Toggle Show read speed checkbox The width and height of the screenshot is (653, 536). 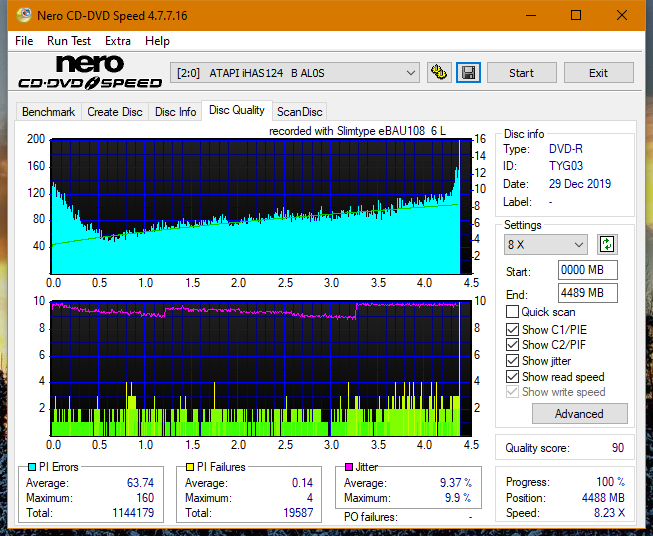tap(512, 376)
